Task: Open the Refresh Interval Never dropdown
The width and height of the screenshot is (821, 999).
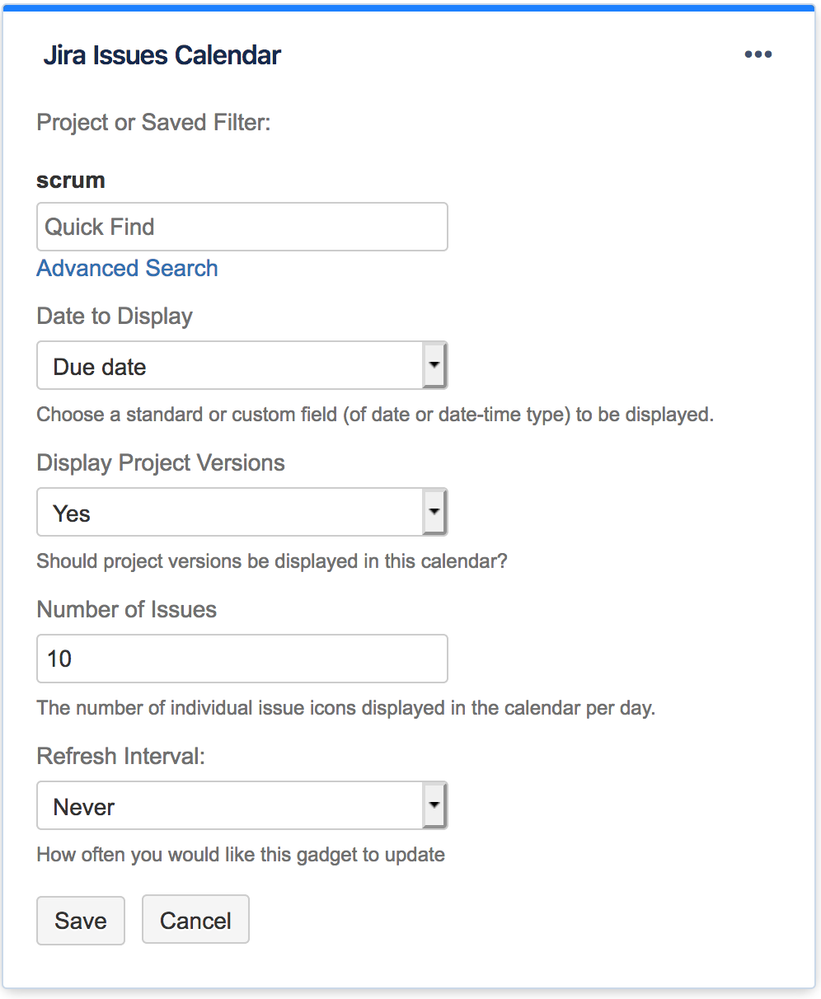Action: point(241,806)
